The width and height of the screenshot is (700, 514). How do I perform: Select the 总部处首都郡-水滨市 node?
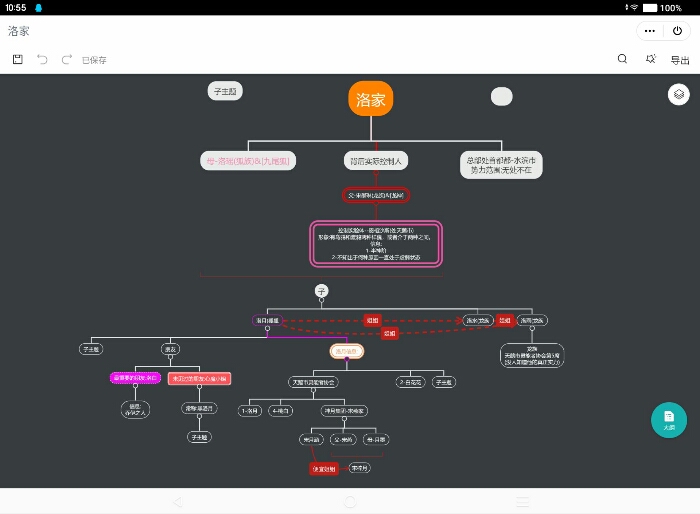click(501, 165)
